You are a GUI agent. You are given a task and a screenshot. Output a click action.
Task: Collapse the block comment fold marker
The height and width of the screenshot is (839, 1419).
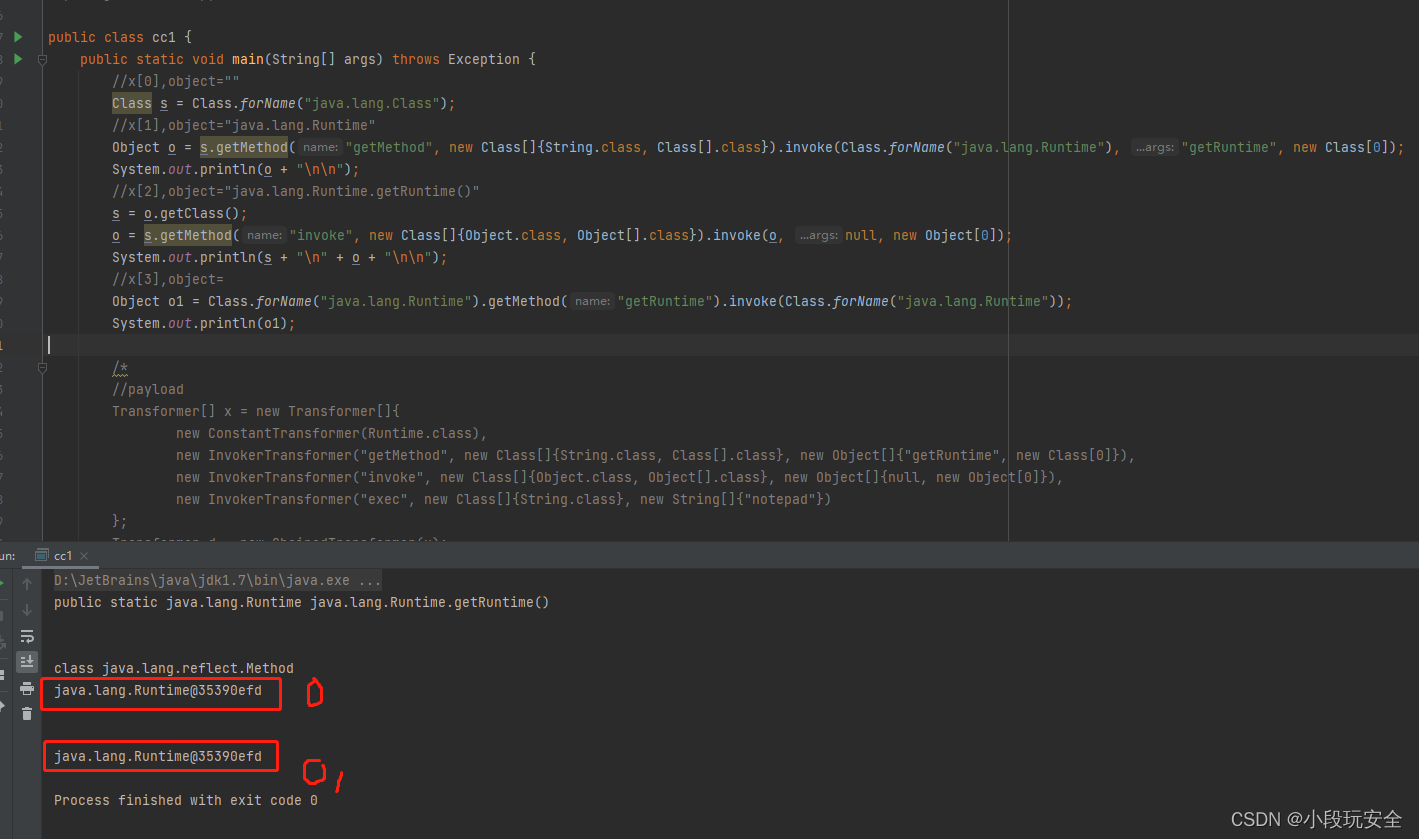pyautogui.click(x=42, y=367)
